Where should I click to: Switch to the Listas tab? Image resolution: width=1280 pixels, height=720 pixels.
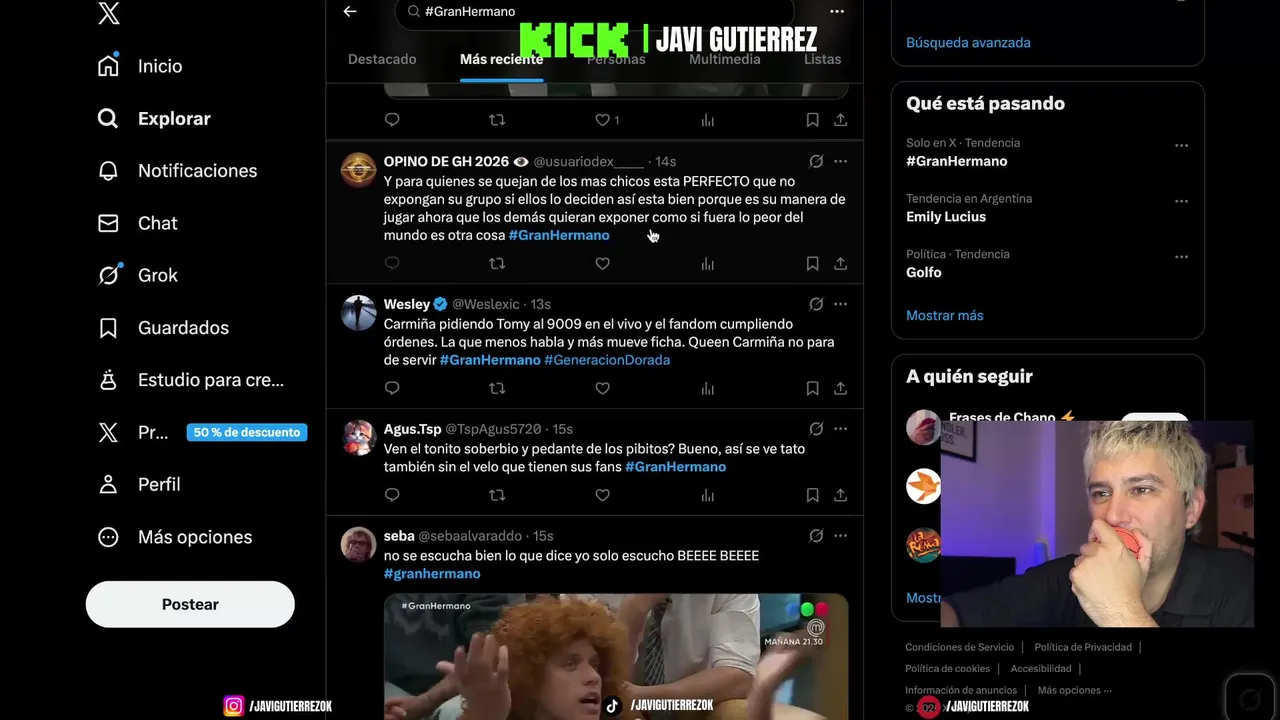[822, 59]
